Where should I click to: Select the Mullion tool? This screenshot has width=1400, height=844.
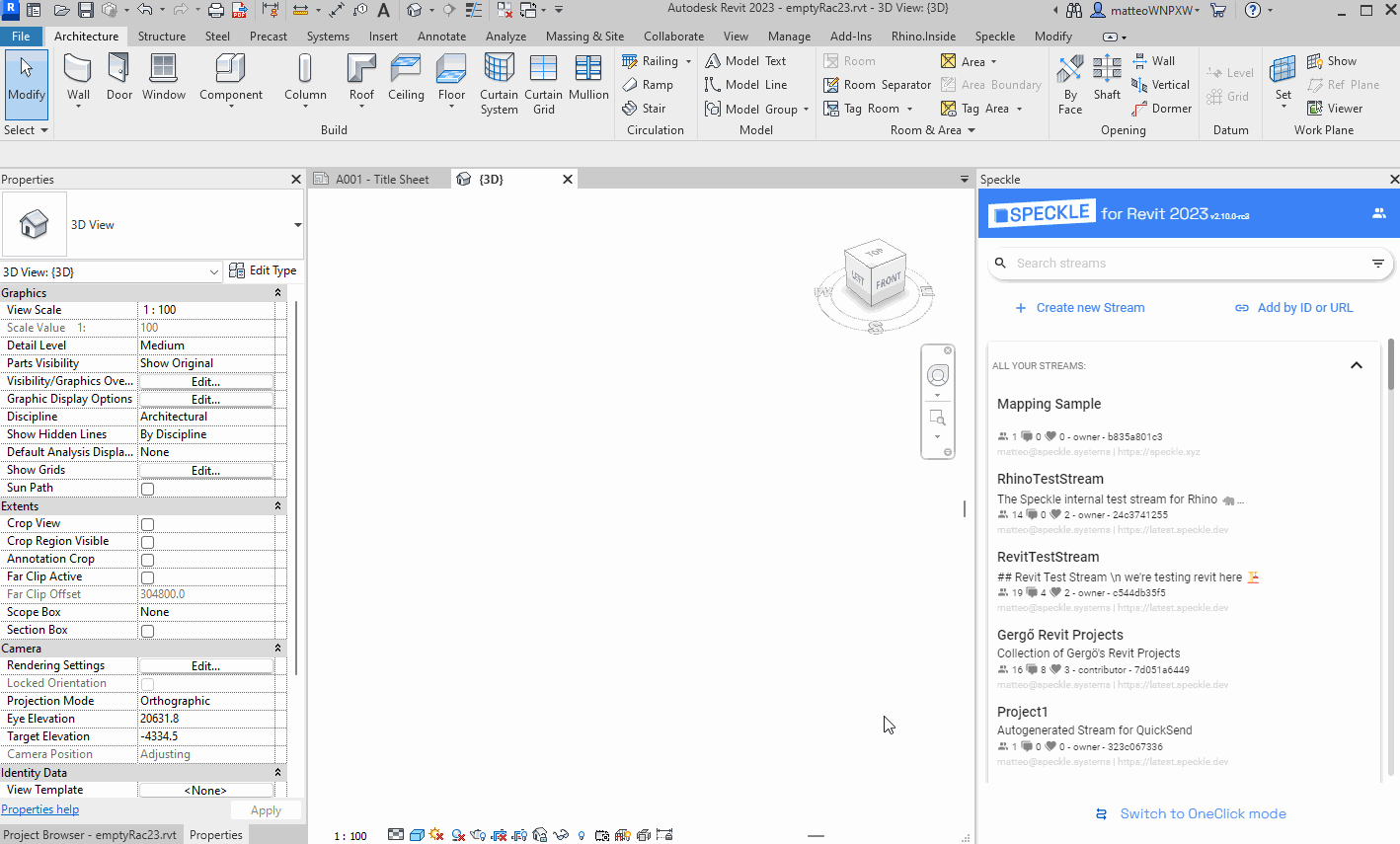tap(588, 78)
